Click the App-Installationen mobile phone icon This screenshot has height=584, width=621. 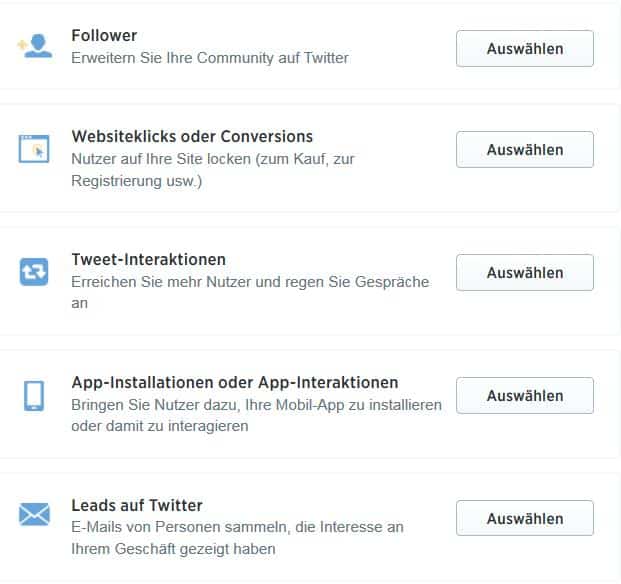click(x=34, y=395)
